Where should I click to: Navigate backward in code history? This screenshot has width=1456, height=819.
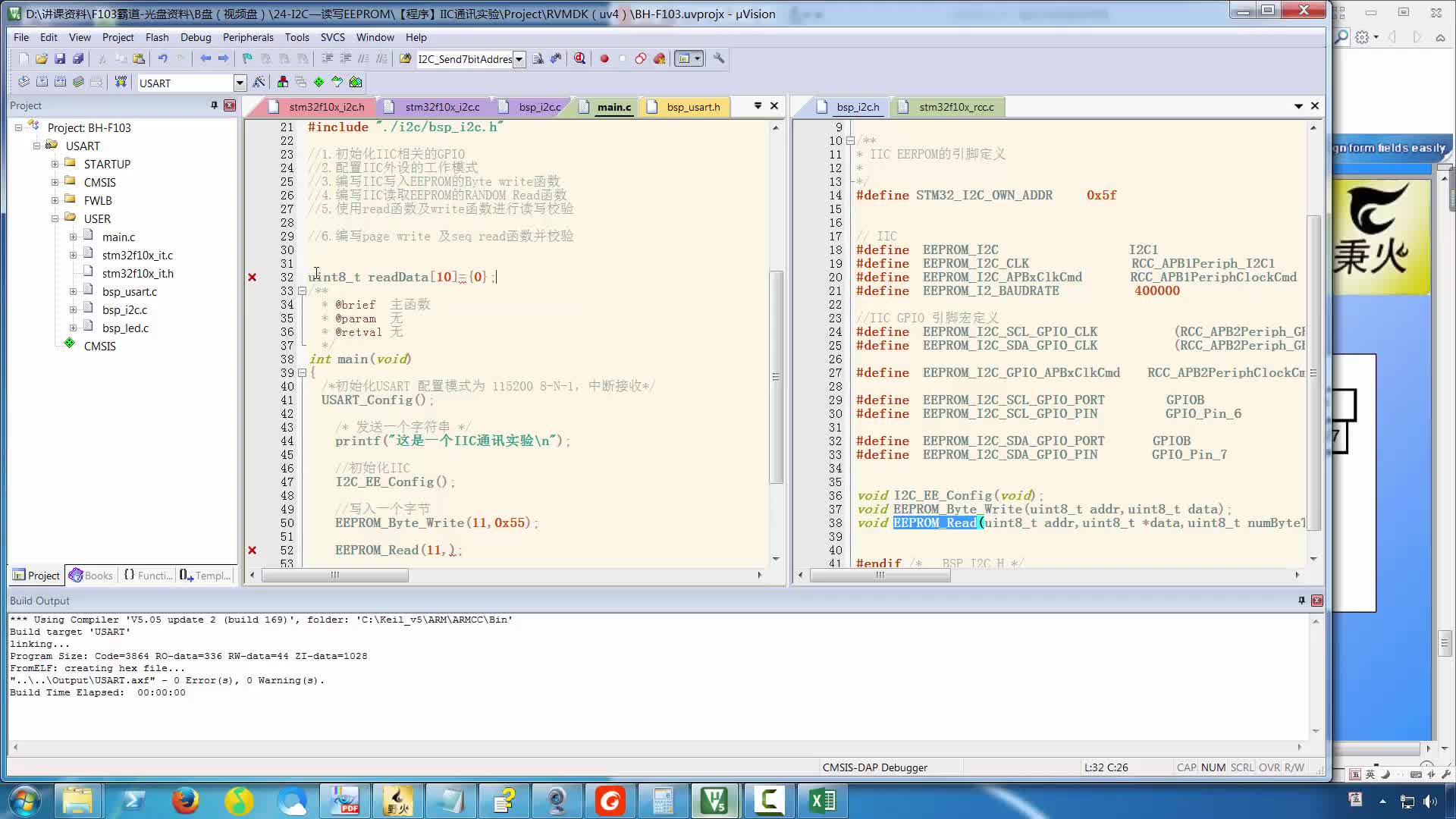(x=205, y=58)
